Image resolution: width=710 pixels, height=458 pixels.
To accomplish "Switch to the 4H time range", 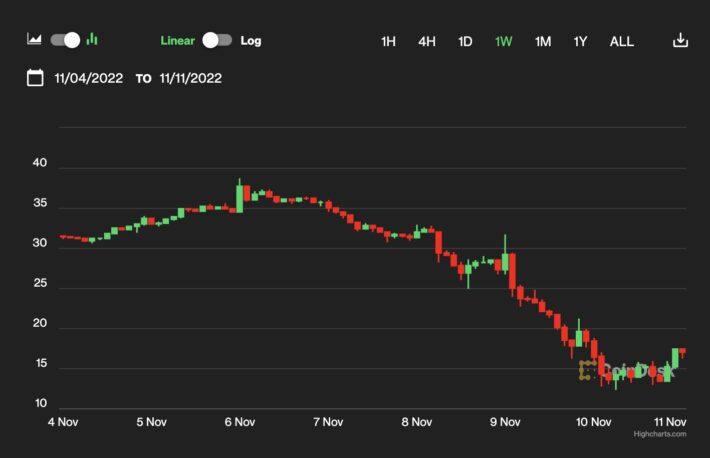I will pyautogui.click(x=427, y=42).
